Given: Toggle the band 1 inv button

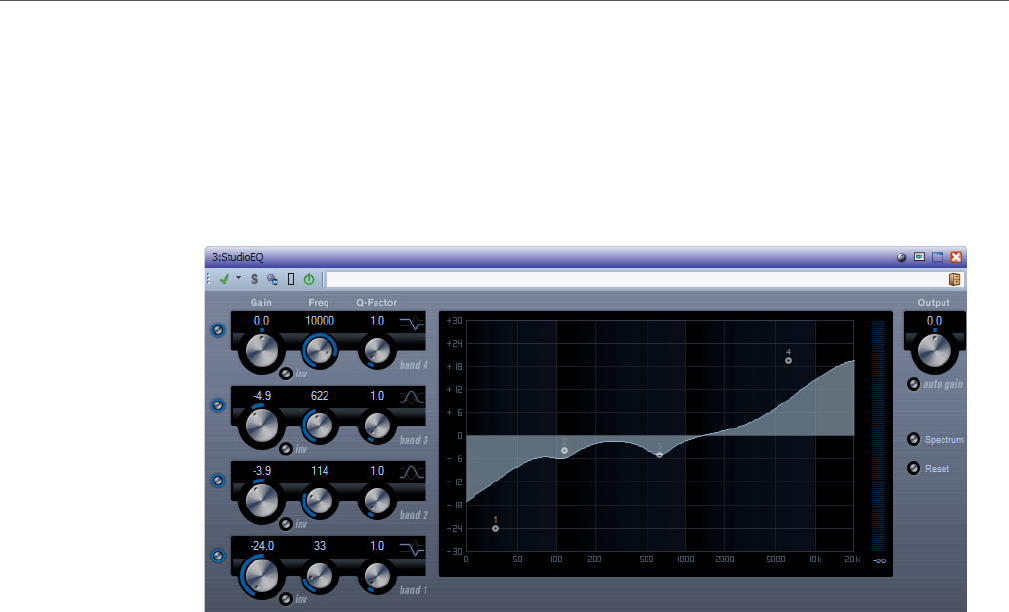Looking at the screenshot, I should pyautogui.click(x=286, y=598).
